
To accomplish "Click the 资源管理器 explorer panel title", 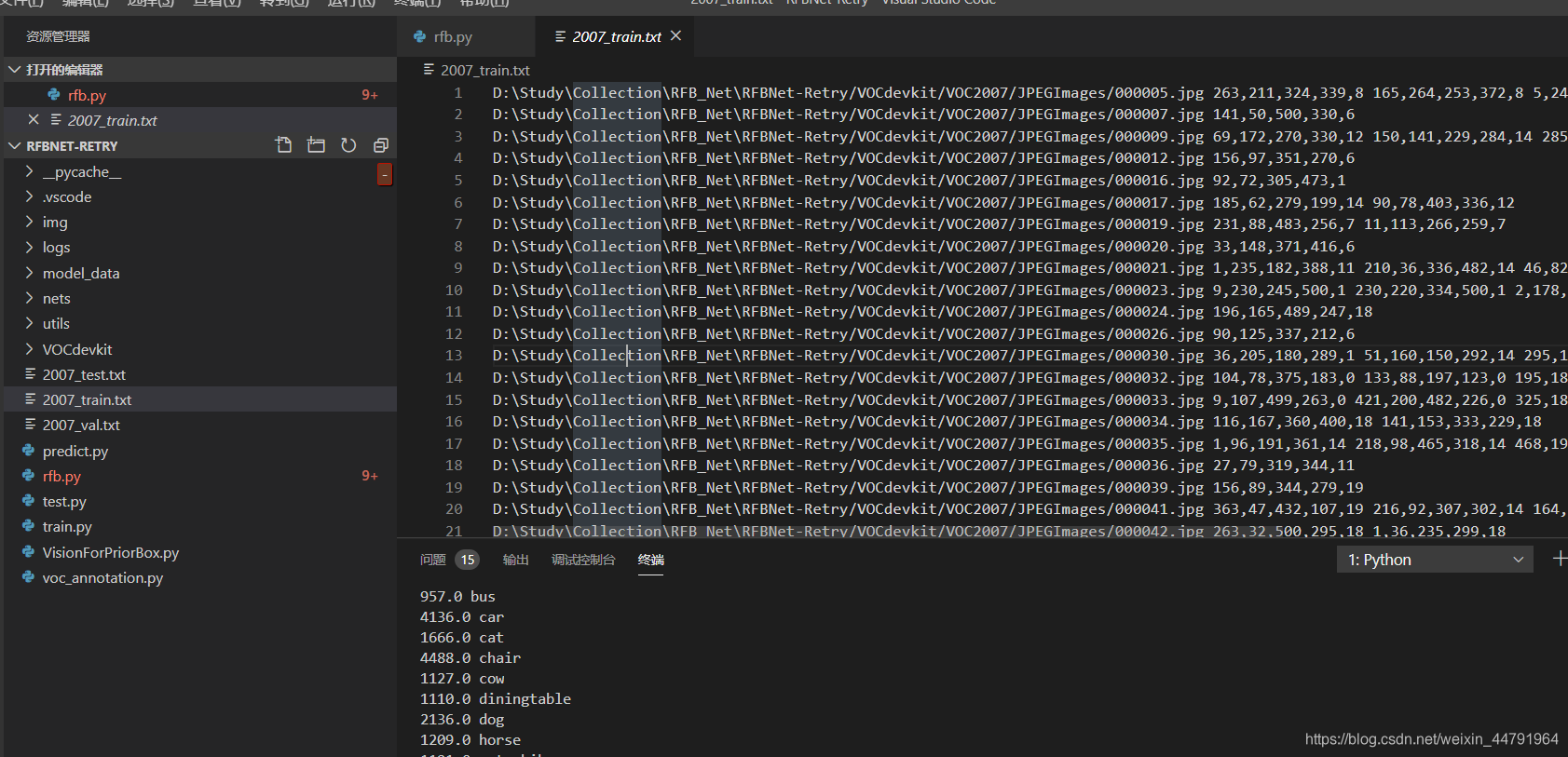I will tap(58, 36).
